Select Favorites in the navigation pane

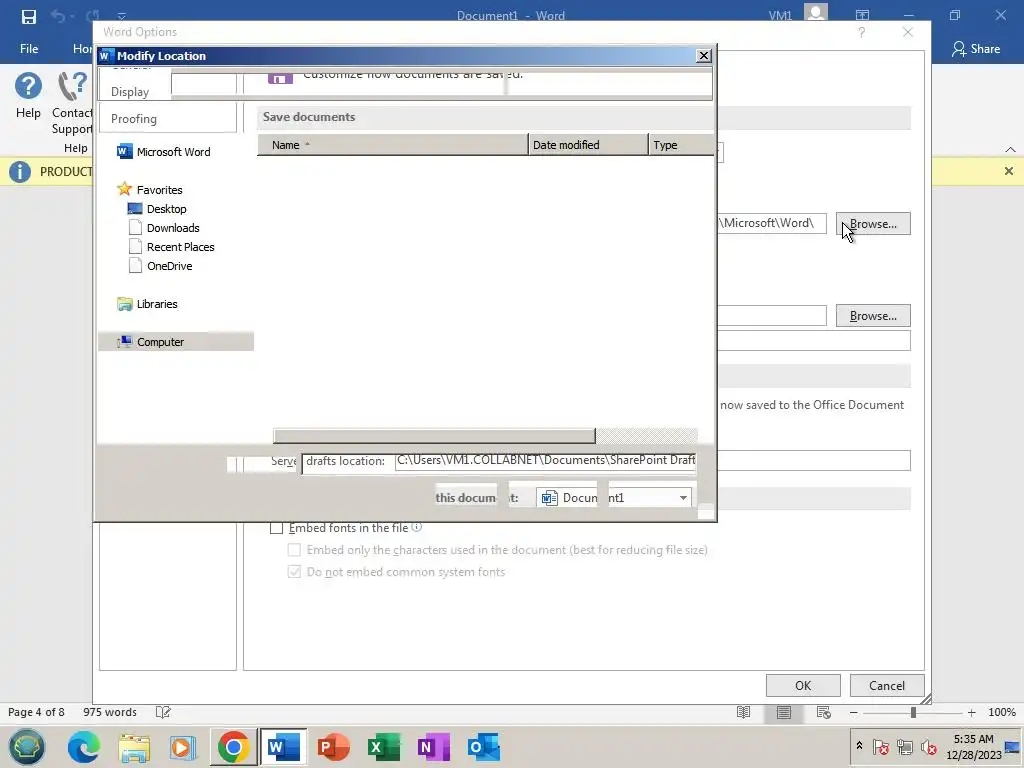pos(150,190)
